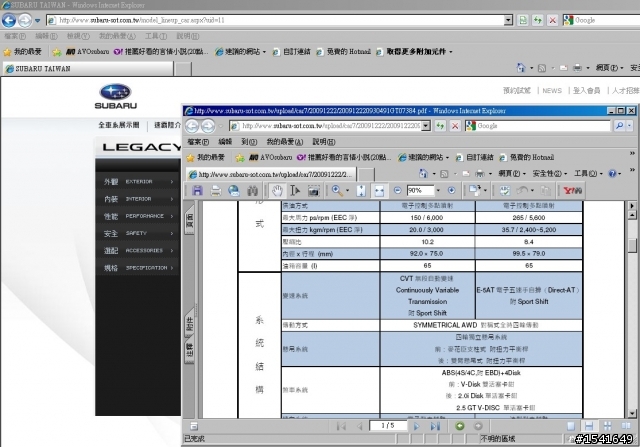Click NEWS link on Subaru page
The height and width of the screenshot is (447, 640).
[x=552, y=91]
